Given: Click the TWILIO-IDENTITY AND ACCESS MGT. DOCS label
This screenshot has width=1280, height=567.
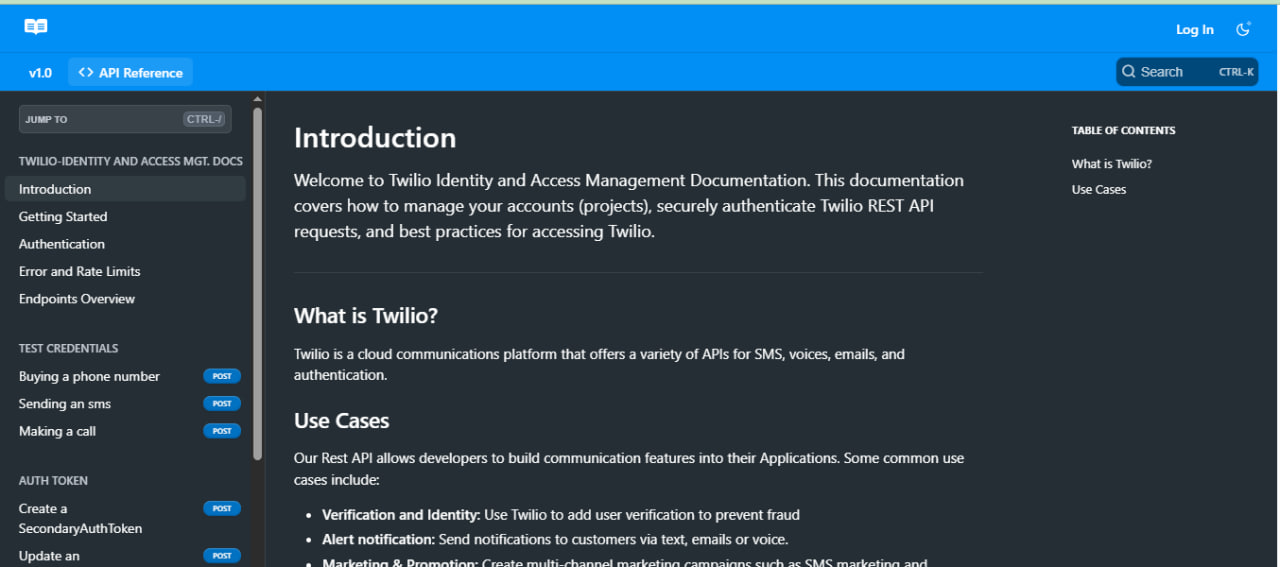Looking at the screenshot, I should (131, 161).
